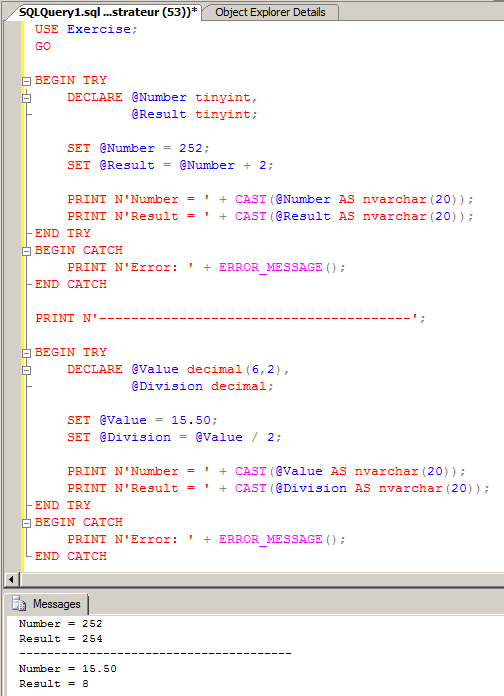Collapse the first BEGIN TRY block
Screen dimensions: 504x696
[x=27, y=81]
